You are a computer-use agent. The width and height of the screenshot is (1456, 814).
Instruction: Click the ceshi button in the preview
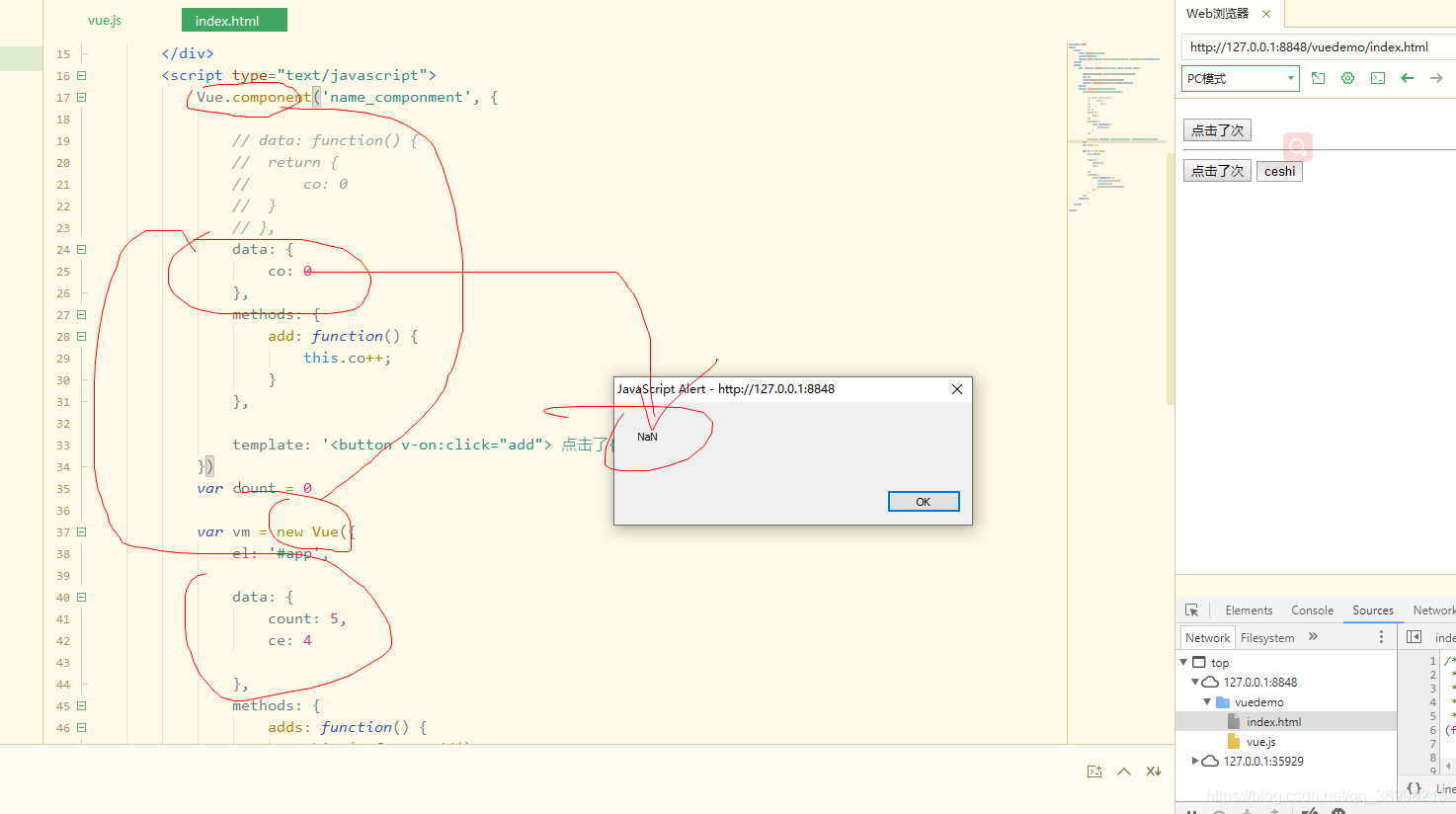[1279, 171]
